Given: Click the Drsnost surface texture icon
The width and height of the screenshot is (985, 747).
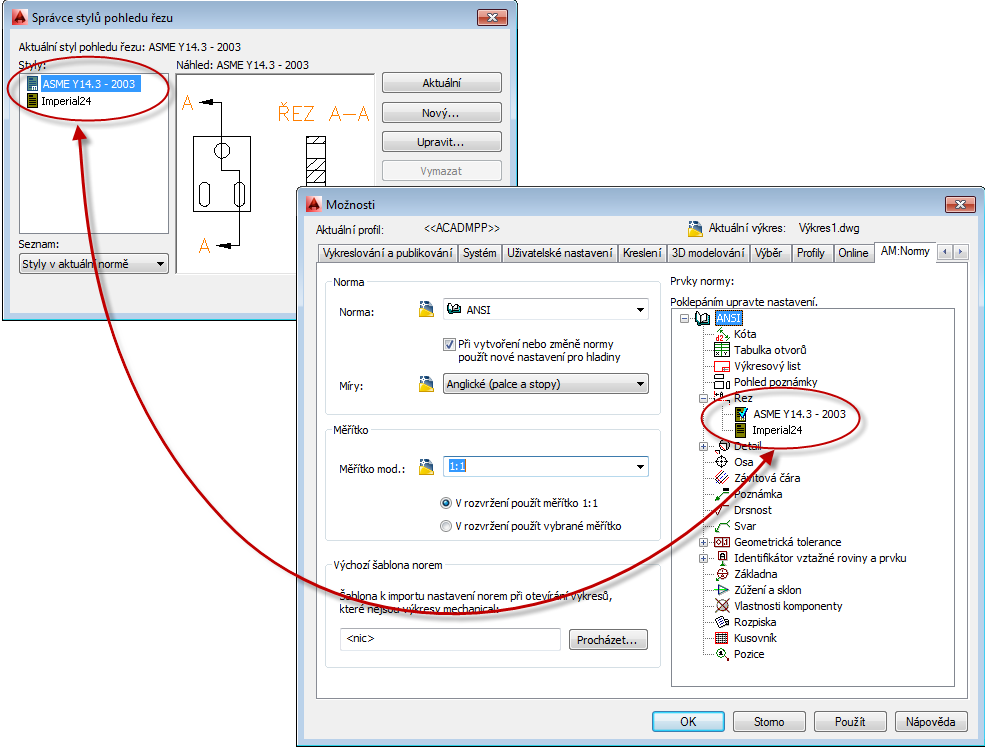Looking at the screenshot, I should point(722,510).
